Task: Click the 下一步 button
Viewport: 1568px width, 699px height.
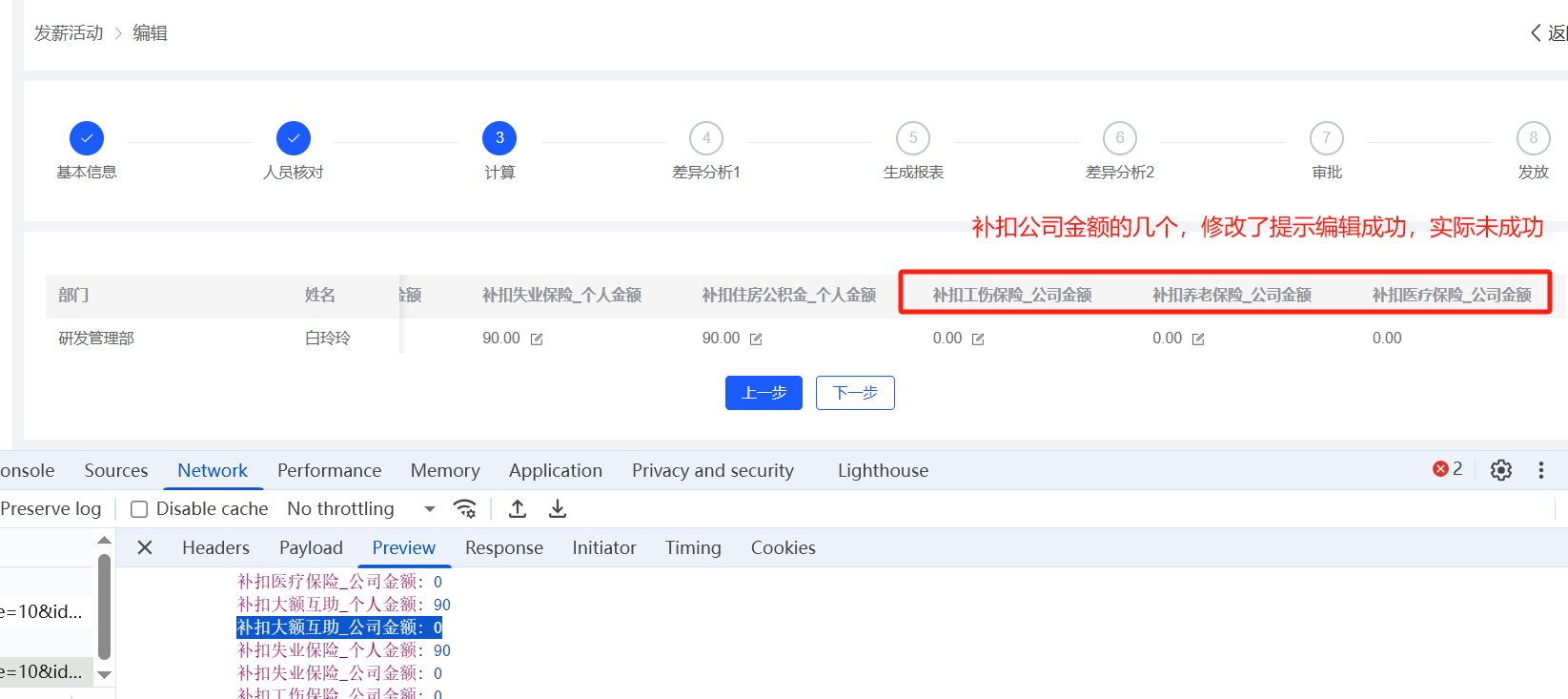Action: click(x=855, y=393)
